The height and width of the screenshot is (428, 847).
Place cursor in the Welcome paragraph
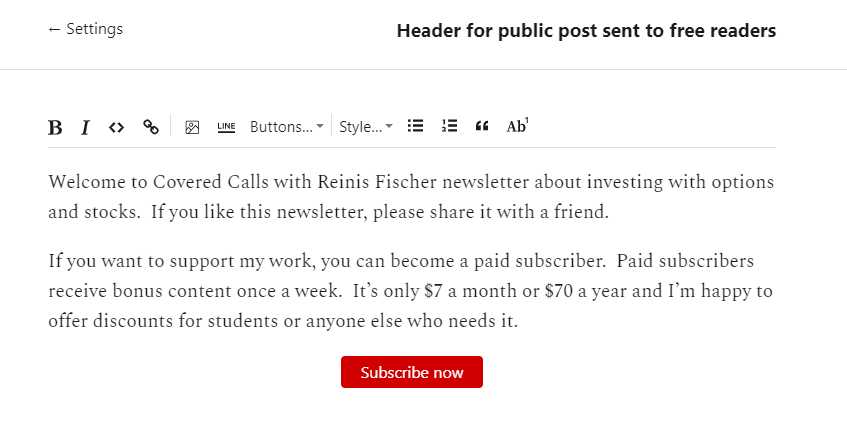tap(411, 197)
